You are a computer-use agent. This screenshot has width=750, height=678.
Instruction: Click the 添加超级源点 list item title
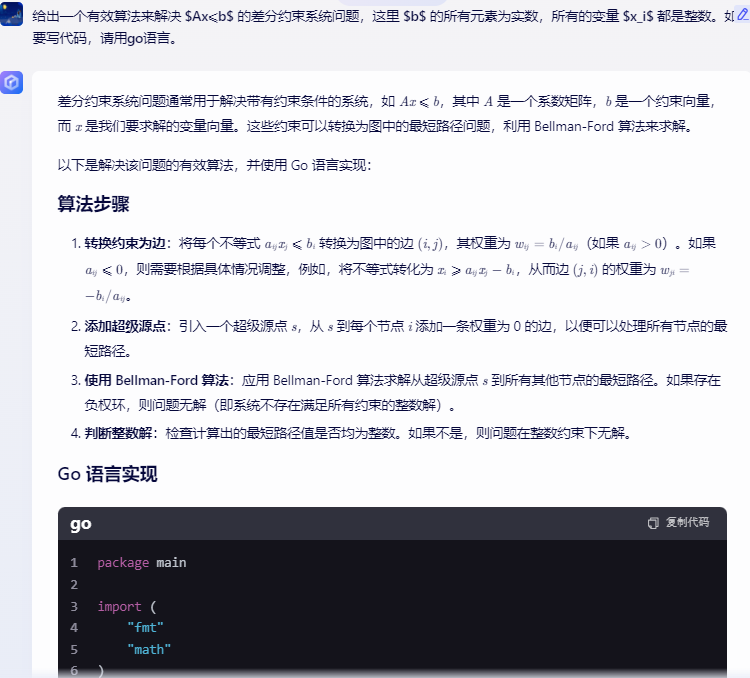point(124,326)
